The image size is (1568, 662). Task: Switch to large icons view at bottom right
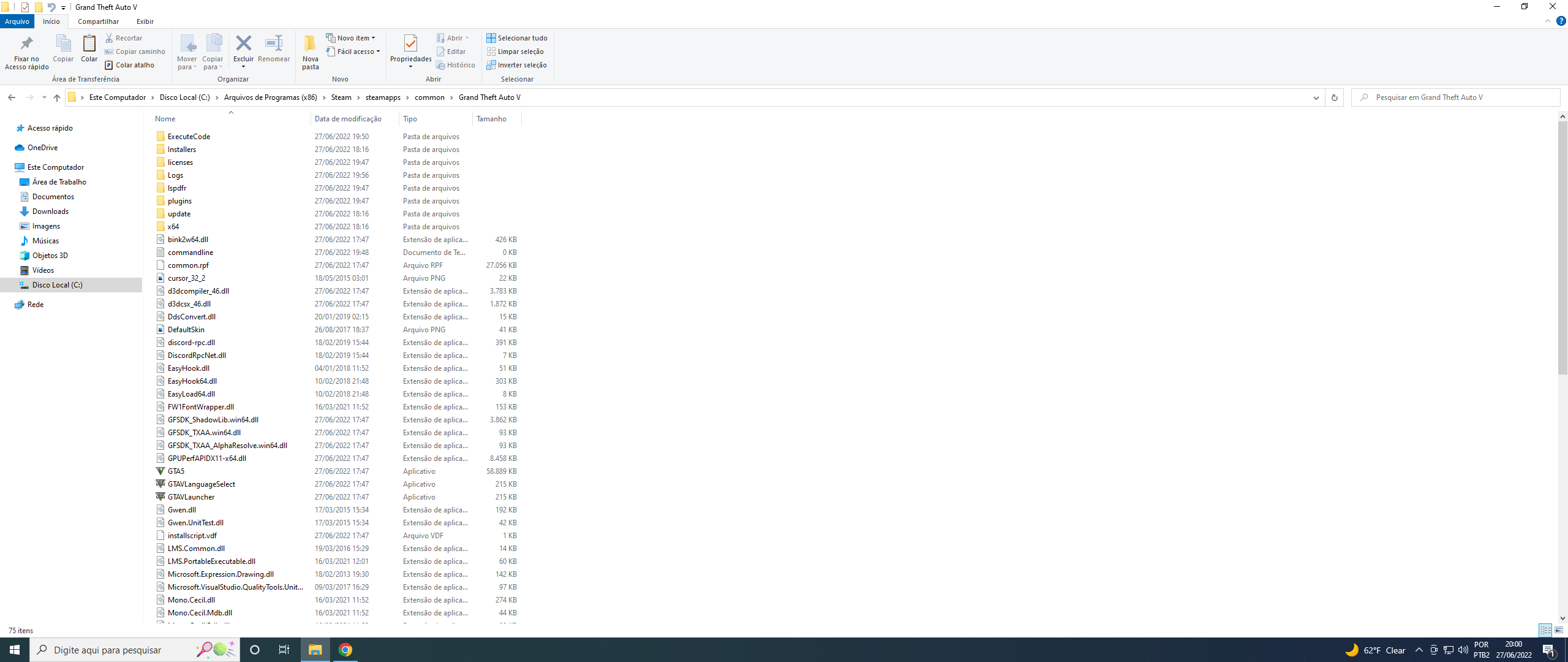(x=1559, y=630)
